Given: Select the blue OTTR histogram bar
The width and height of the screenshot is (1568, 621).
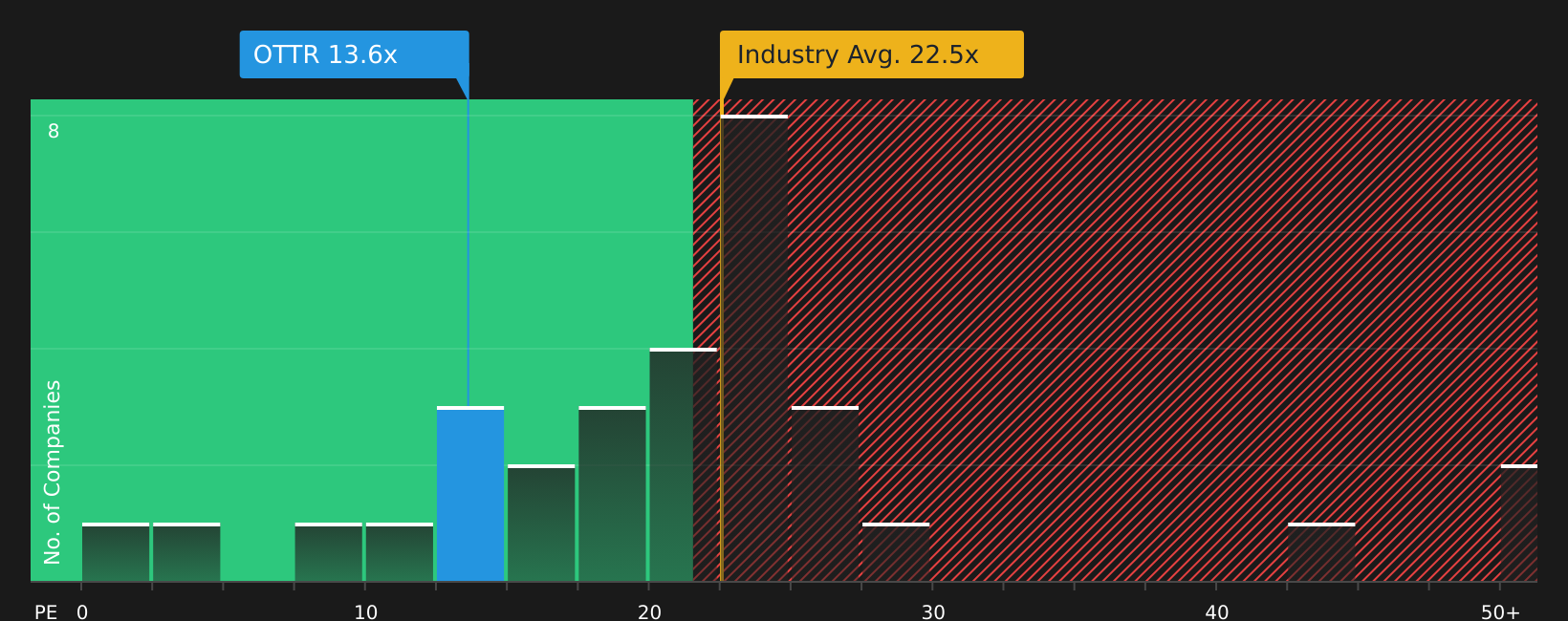Looking at the screenshot, I should pos(470,494).
